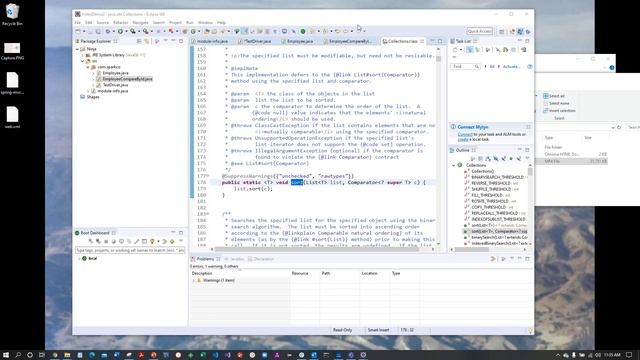This screenshot has height=360, width=640.
Task: Click the Open console monitor toolbar icon
Action: coord(284,31)
